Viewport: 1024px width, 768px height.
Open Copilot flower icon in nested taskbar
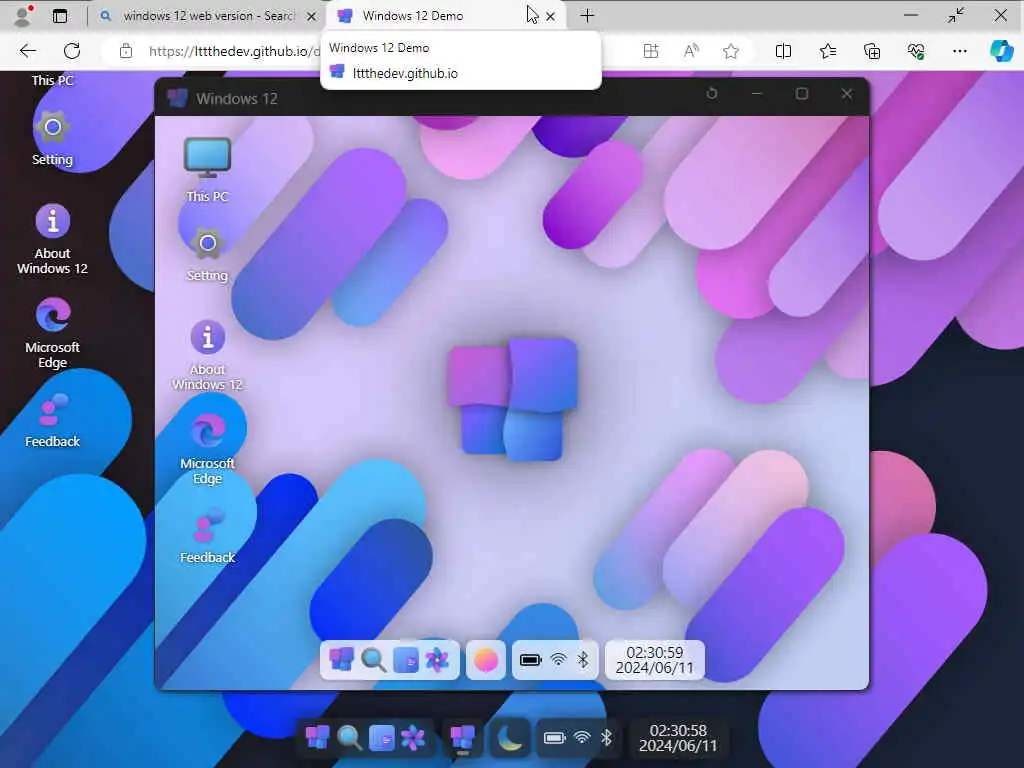click(437, 660)
